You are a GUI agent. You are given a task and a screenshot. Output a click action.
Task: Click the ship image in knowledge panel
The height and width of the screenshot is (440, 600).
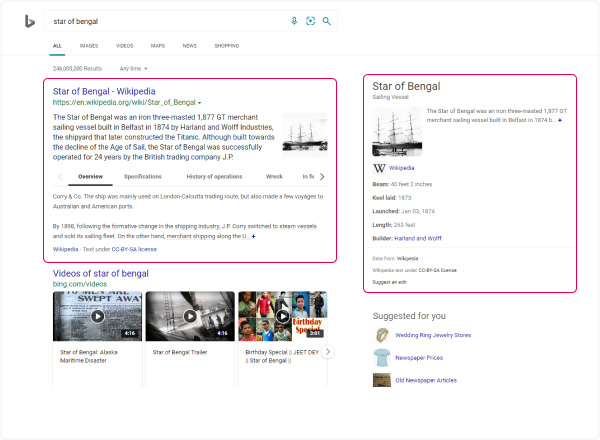click(397, 132)
